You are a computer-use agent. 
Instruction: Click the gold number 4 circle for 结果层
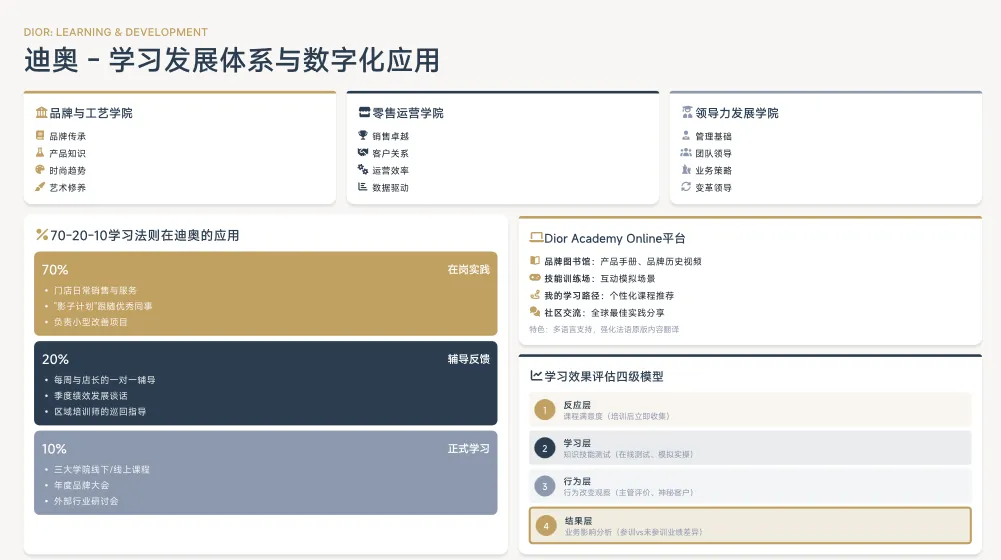pyautogui.click(x=546, y=526)
